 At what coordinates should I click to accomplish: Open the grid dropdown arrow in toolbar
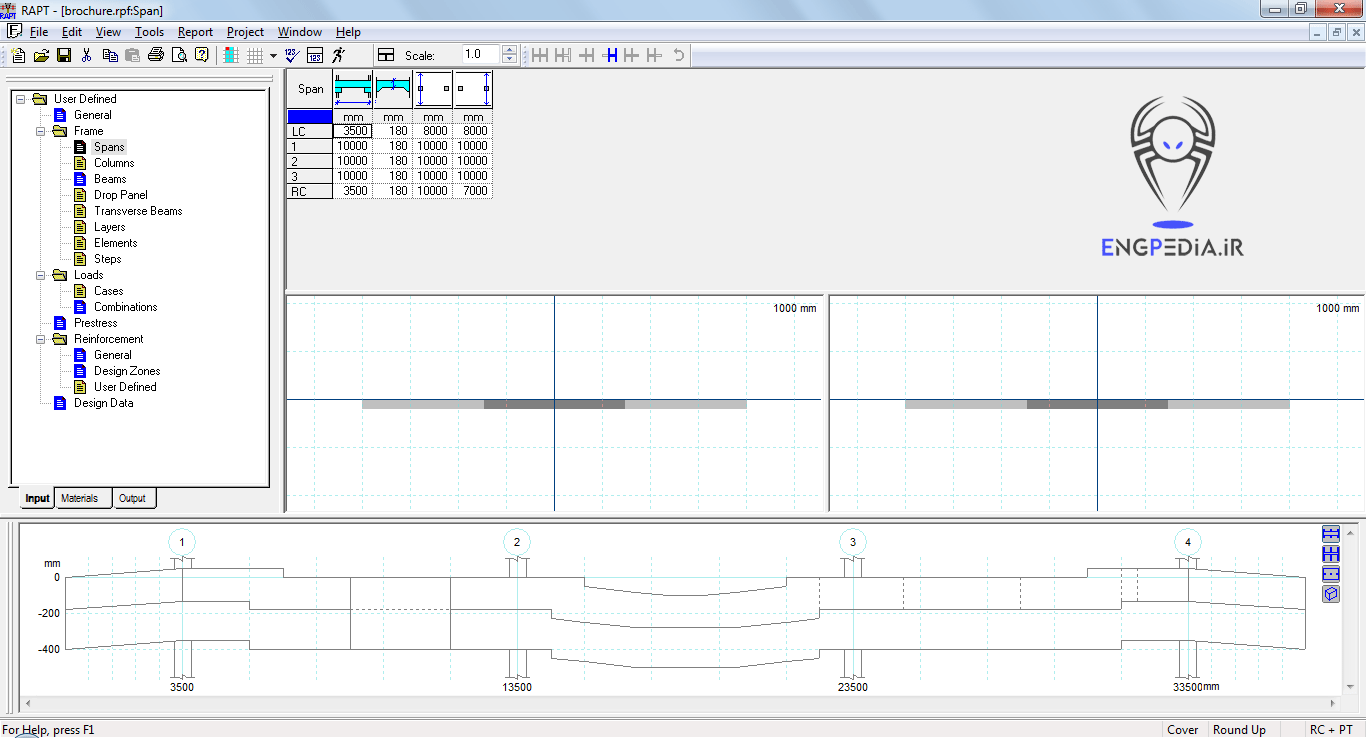[x=271, y=55]
